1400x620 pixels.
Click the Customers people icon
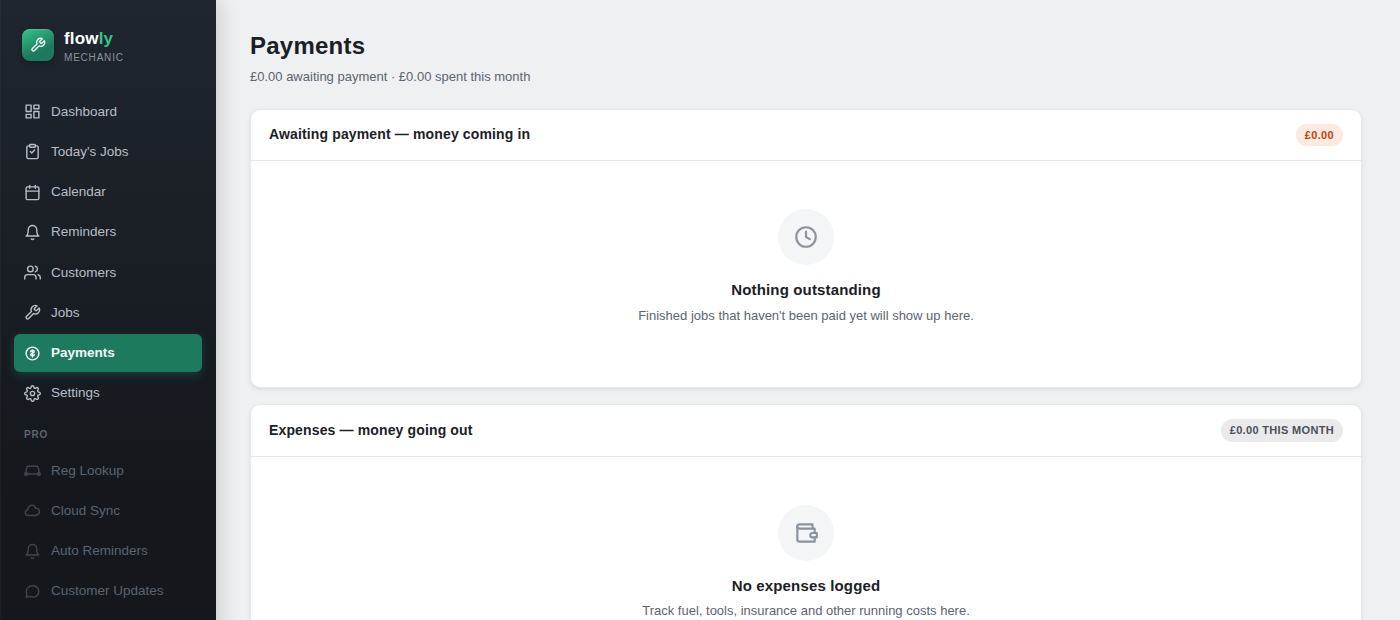pyautogui.click(x=33, y=272)
